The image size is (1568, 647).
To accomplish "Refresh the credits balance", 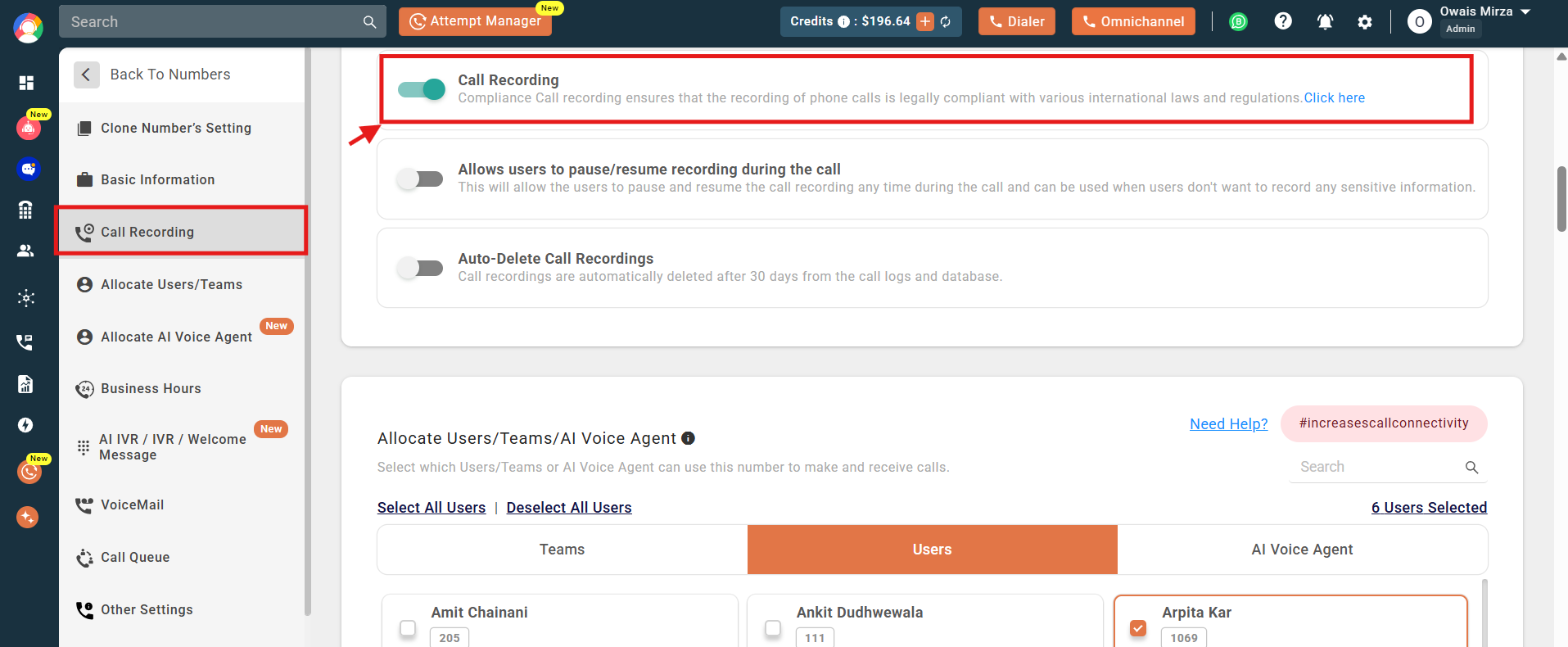I will point(946,21).
